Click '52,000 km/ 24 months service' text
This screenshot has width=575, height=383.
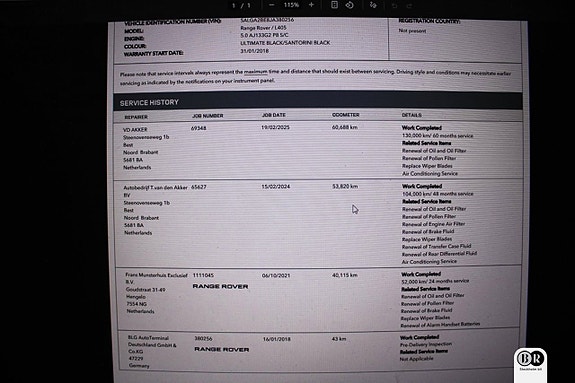(435, 281)
